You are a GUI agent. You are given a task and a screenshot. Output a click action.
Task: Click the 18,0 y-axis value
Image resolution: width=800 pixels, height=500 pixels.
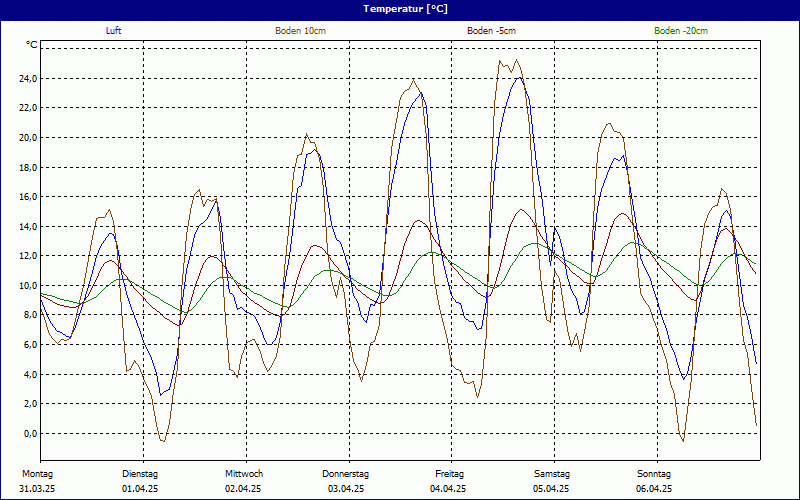[x=29, y=167]
